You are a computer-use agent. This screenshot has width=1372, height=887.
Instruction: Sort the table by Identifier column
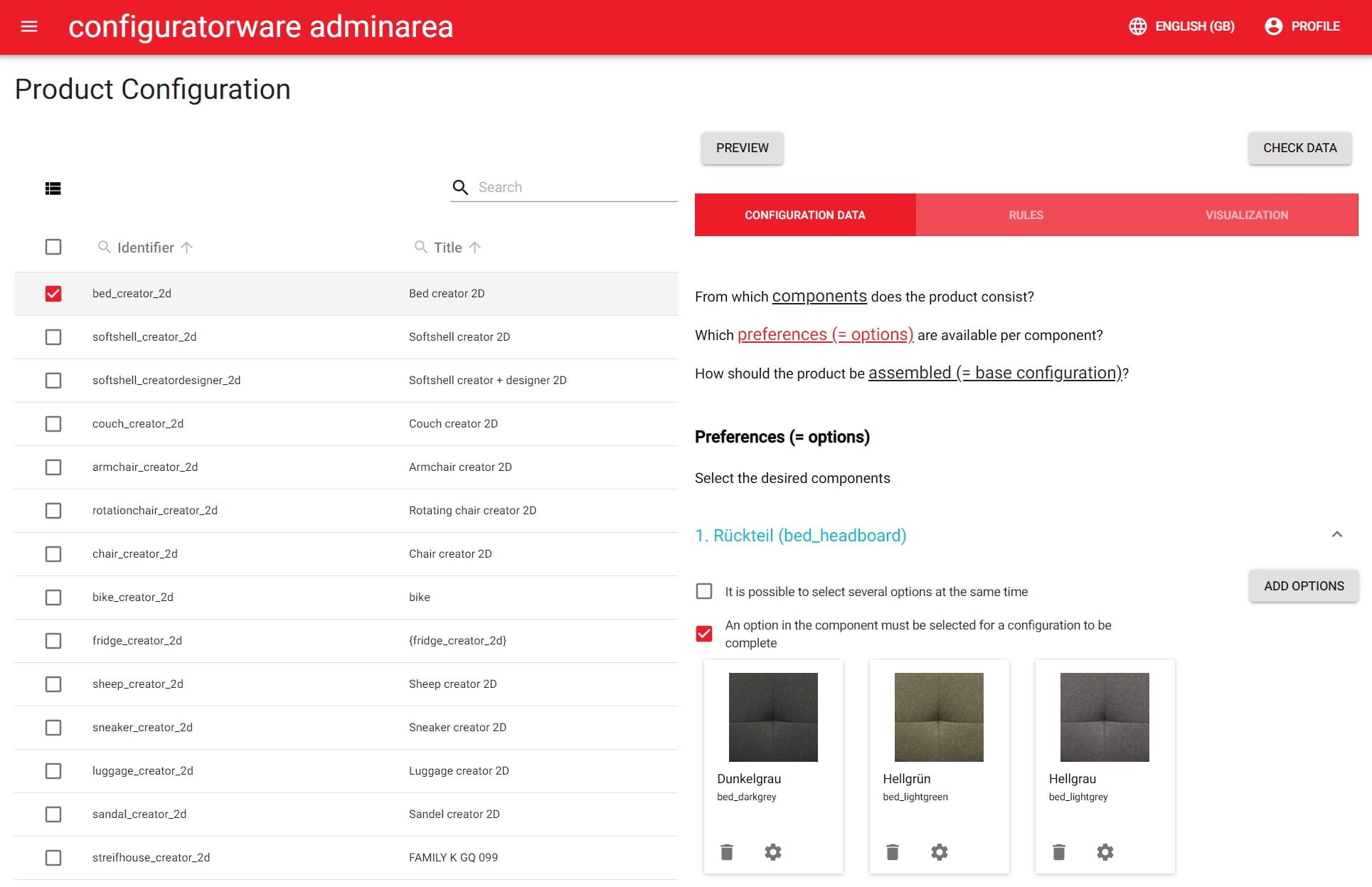[x=187, y=247]
